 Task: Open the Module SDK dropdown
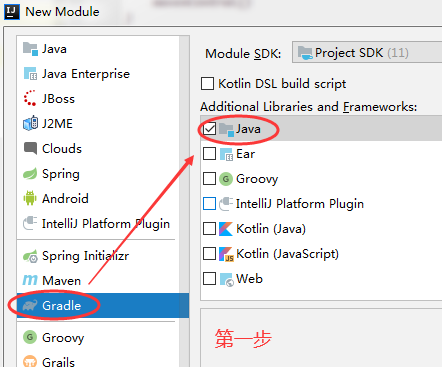(x=367, y=52)
